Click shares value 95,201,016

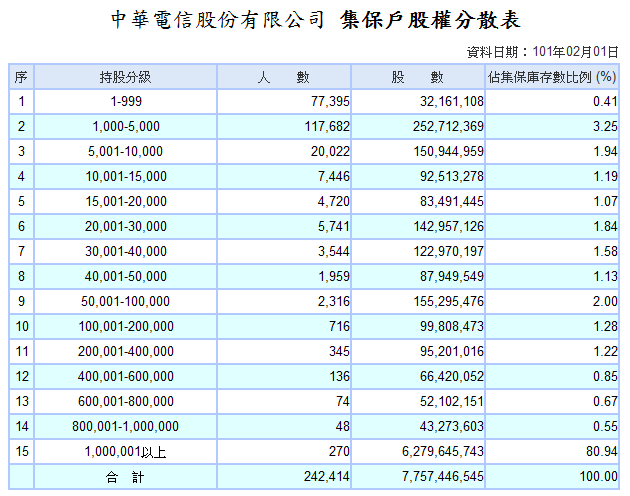(452, 352)
